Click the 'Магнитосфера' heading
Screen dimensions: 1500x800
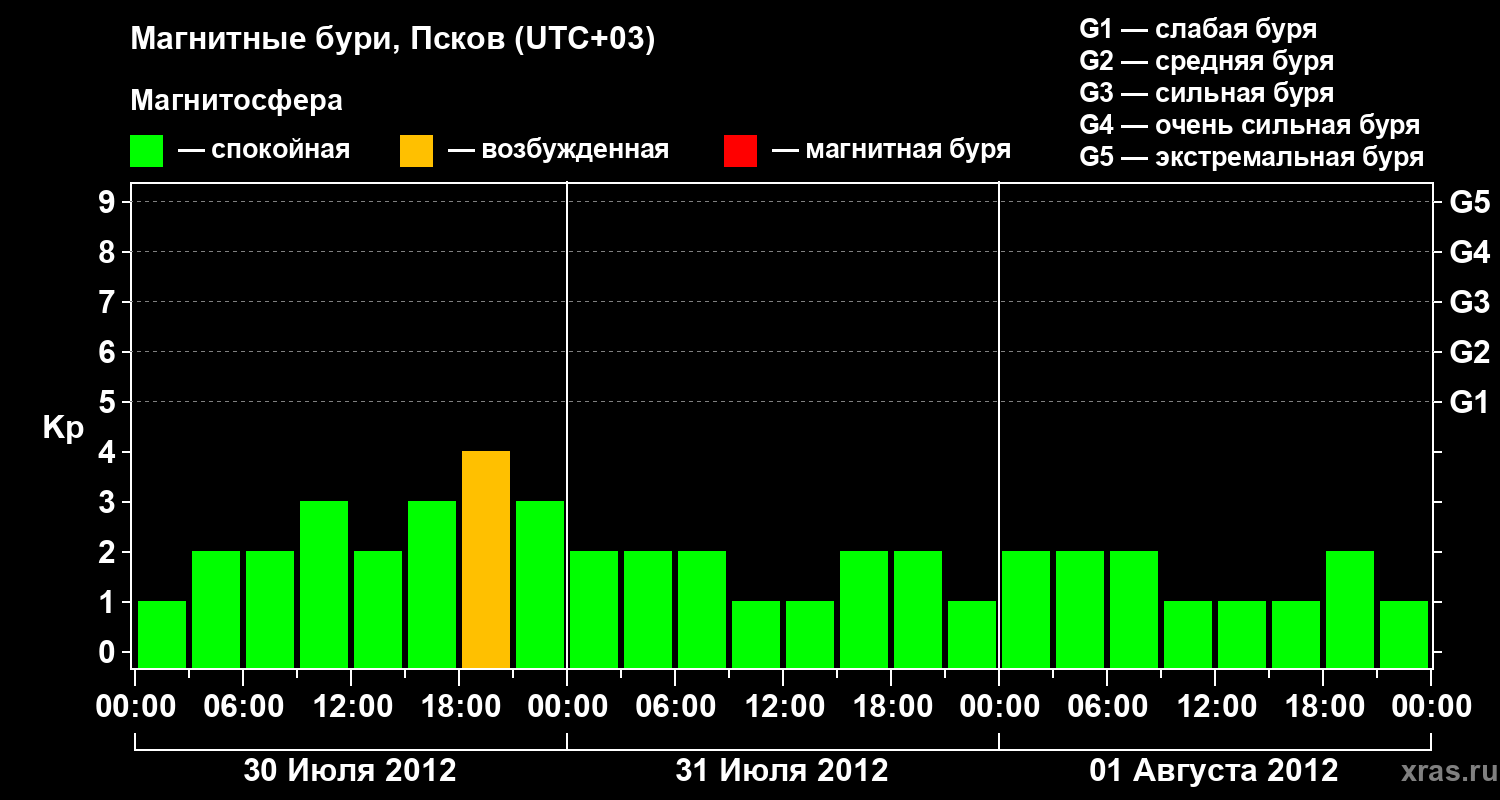237,101
